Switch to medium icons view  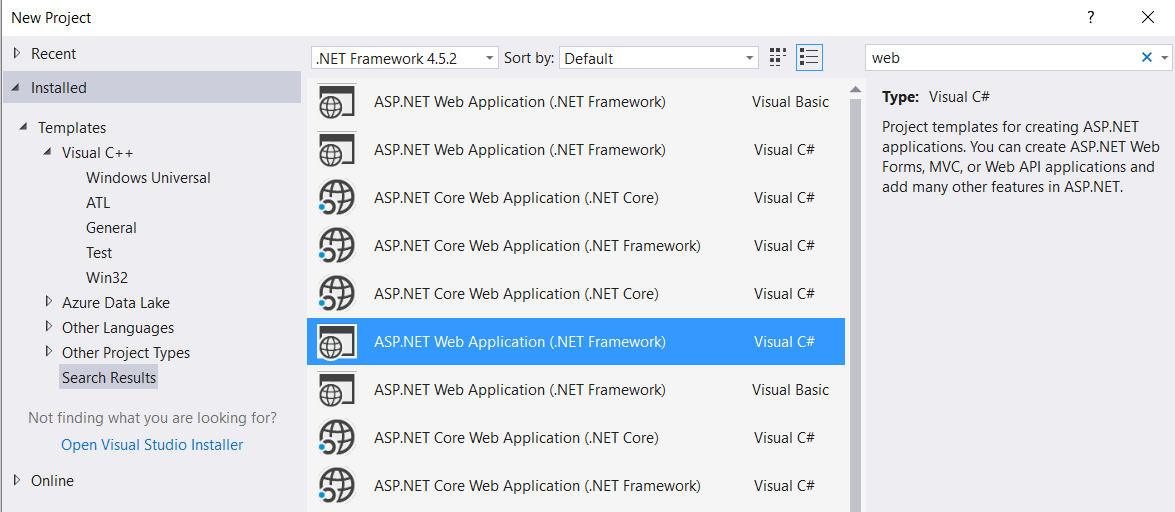[x=779, y=58]
